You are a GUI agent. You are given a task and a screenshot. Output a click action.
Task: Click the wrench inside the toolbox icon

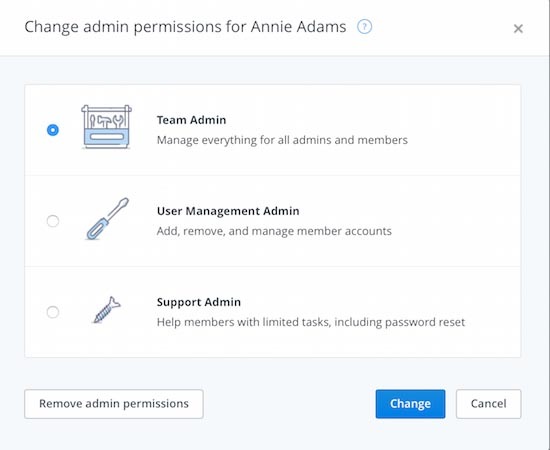(119, 121)
